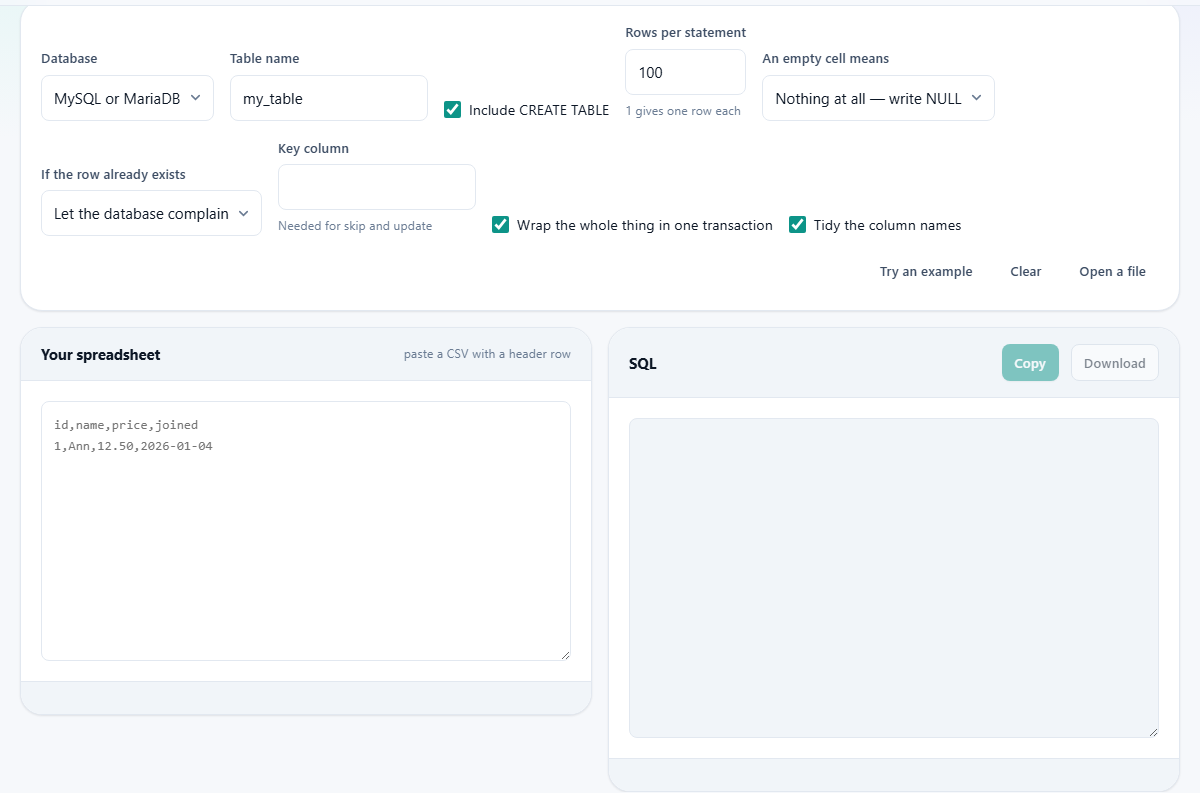Toggle Tidy the column names checkbox
Screen dimensions: 1200x793
click(797, 225)
